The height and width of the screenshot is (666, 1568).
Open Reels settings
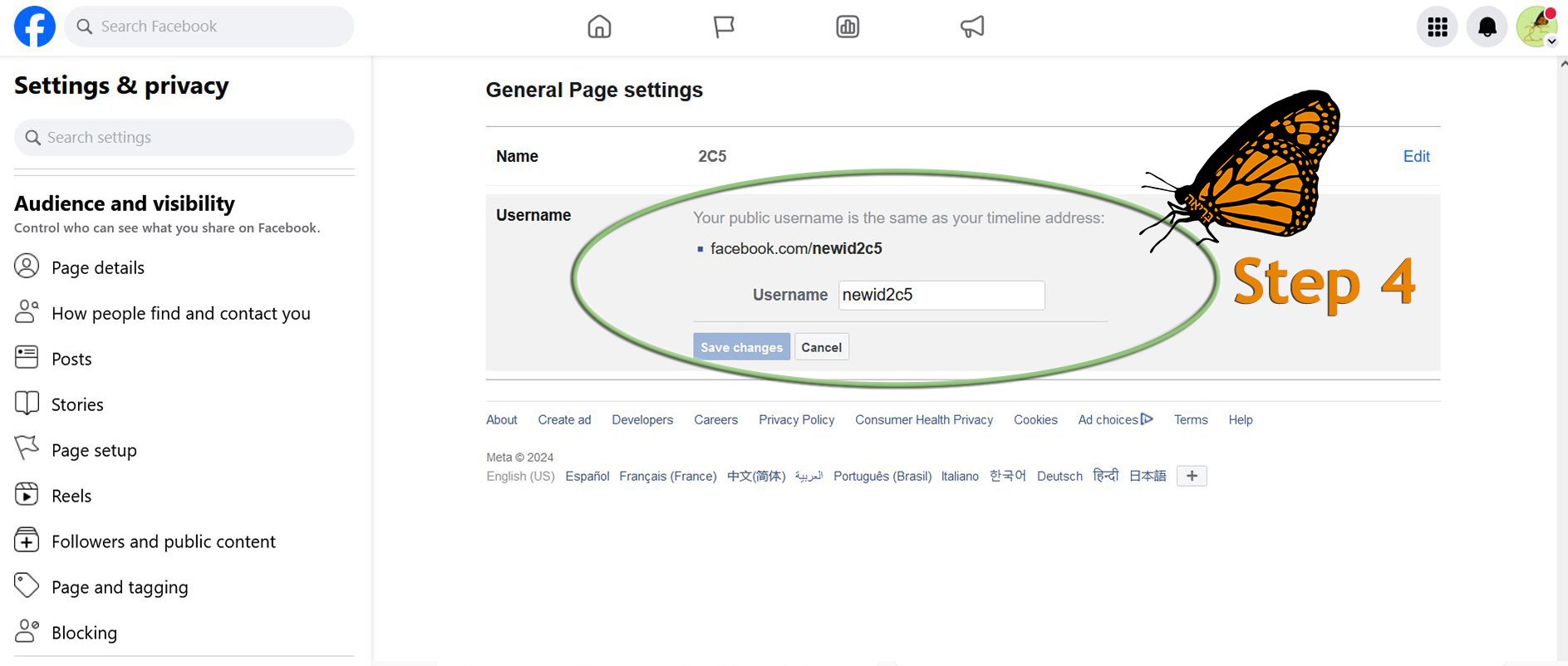point(71,496)
